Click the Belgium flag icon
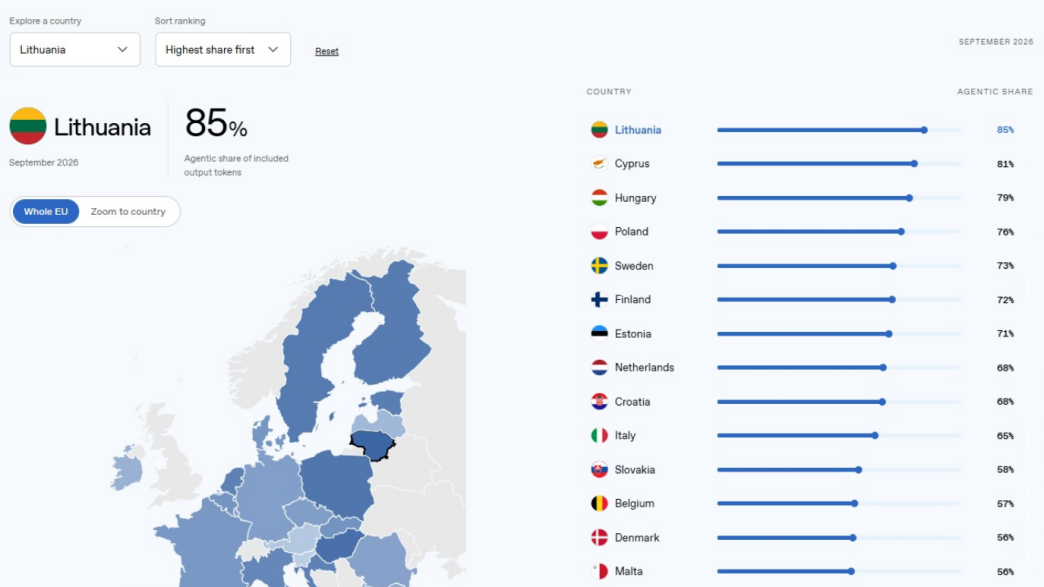Image resolution: width=1044 pixels, height=587 pixels. [x=599, y=503]
